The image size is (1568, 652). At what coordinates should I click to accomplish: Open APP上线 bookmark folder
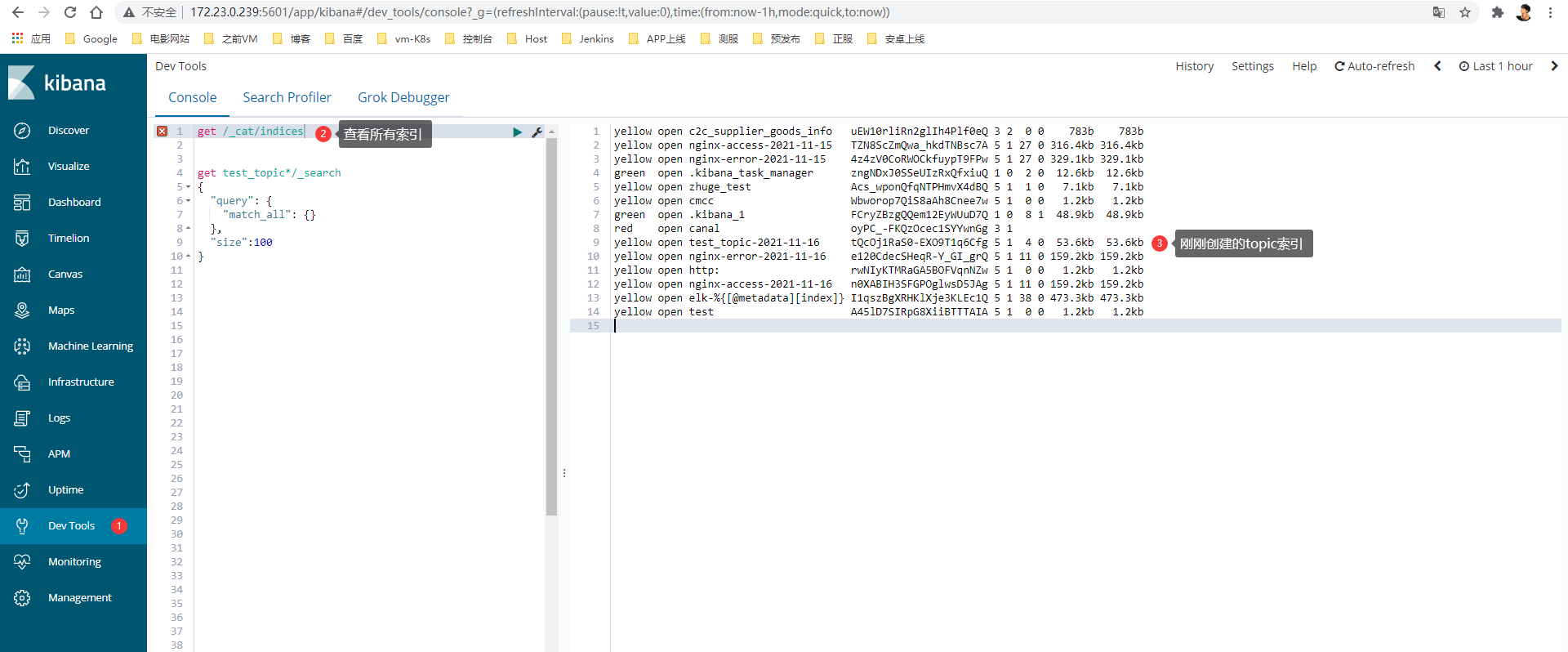(657, 38)
